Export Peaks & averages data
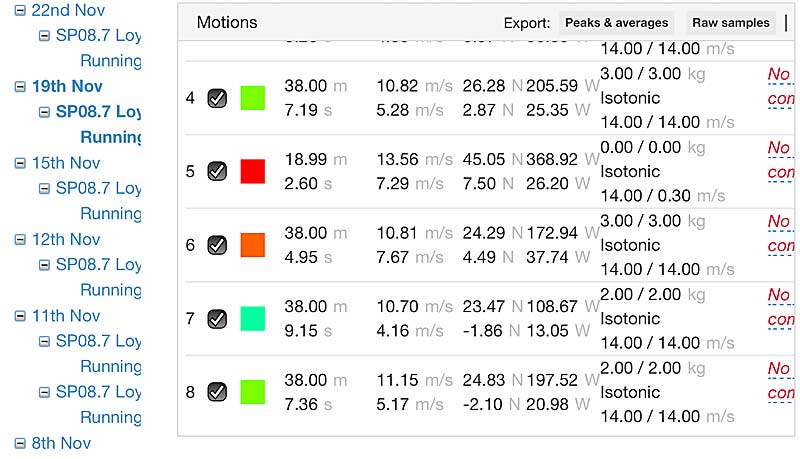This screenshot has height=459, width=800. (x=616, y=23)
